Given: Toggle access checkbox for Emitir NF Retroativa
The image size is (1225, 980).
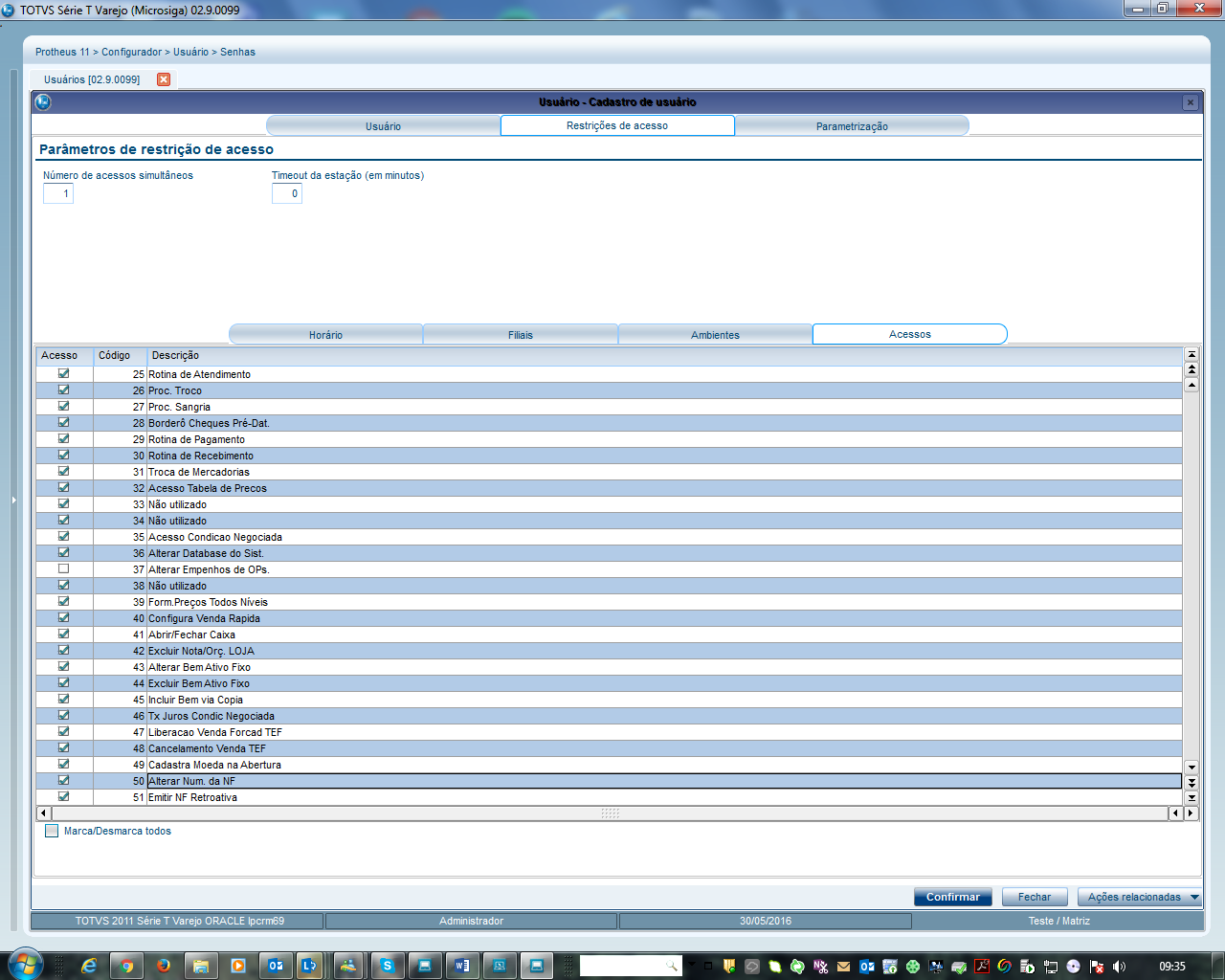Looking at the screenshot, I should coord(64,797).
